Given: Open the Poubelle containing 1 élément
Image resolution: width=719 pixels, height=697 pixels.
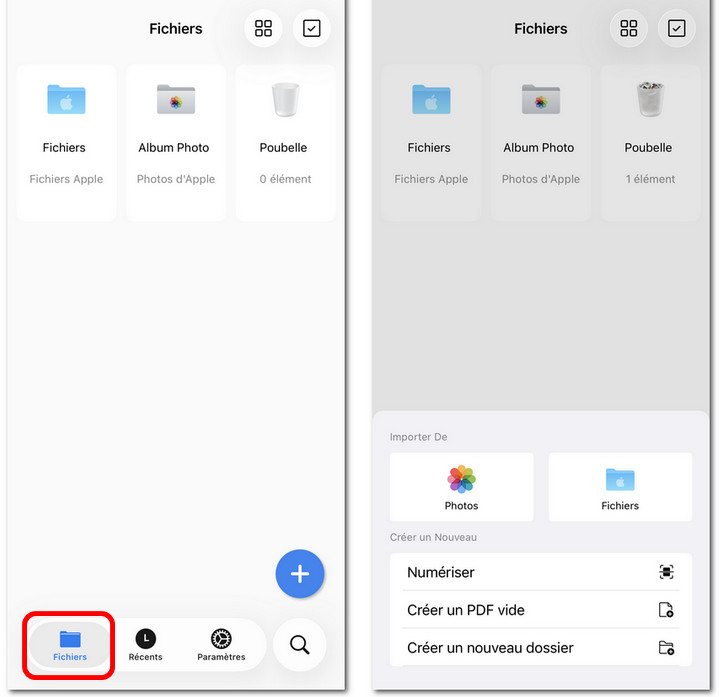Looking at the screenshot, I should tap(650, 143).
